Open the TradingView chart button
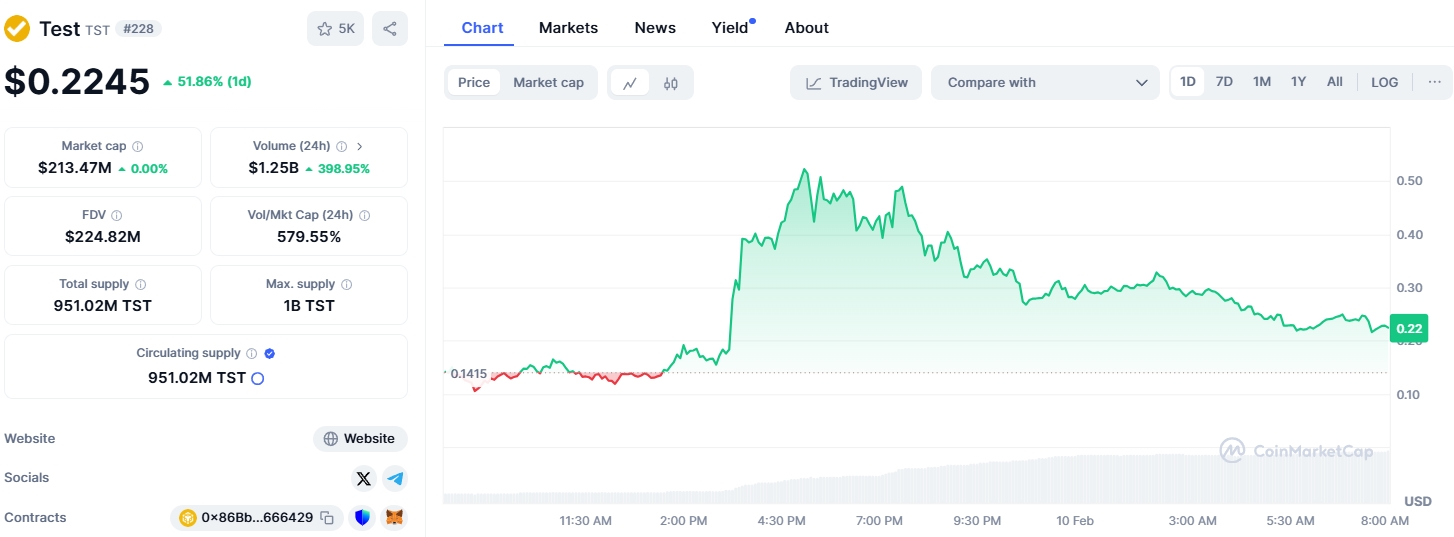The width and height of the screenshot is (1454, 537). tap(856, 83)
